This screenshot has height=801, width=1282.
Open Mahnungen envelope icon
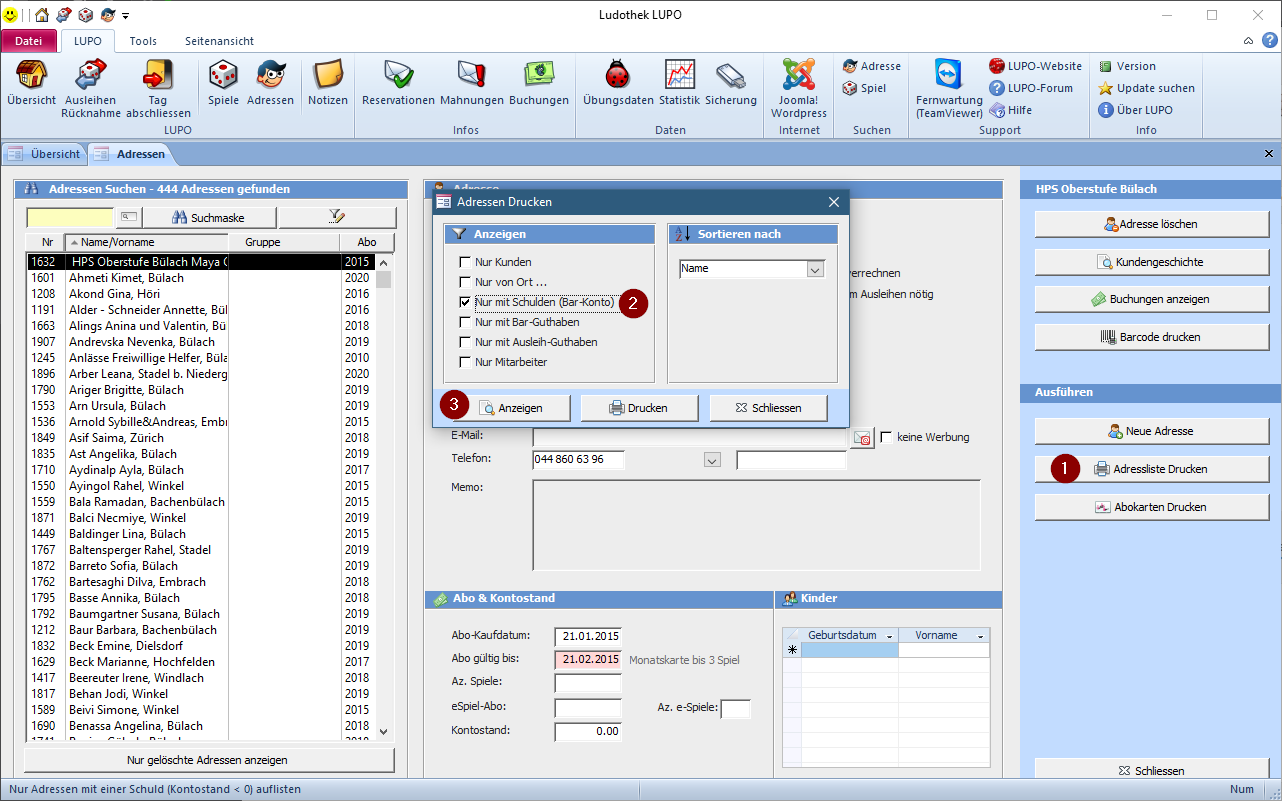472,83
